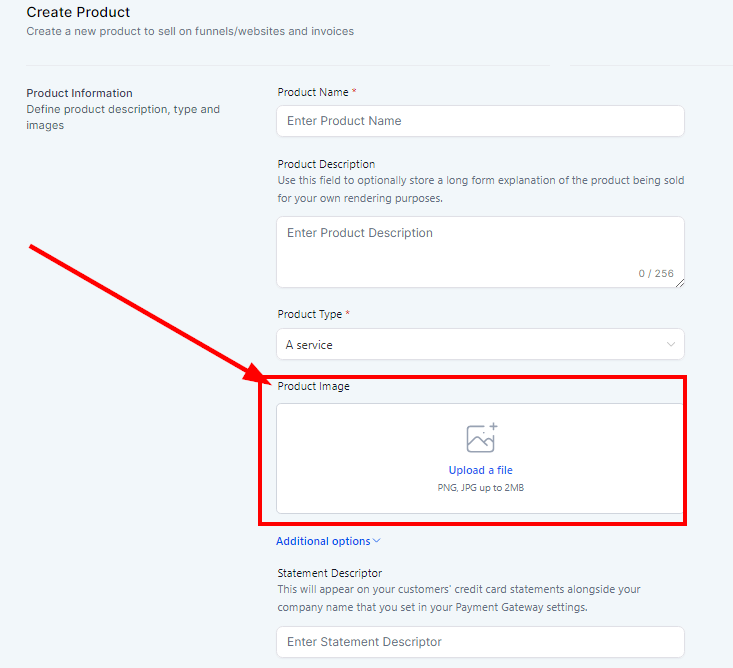The width and height of the screenshot is (733, 668).
Task: Click the 'Product Information' section heading
Action: [x=79, y=93]
